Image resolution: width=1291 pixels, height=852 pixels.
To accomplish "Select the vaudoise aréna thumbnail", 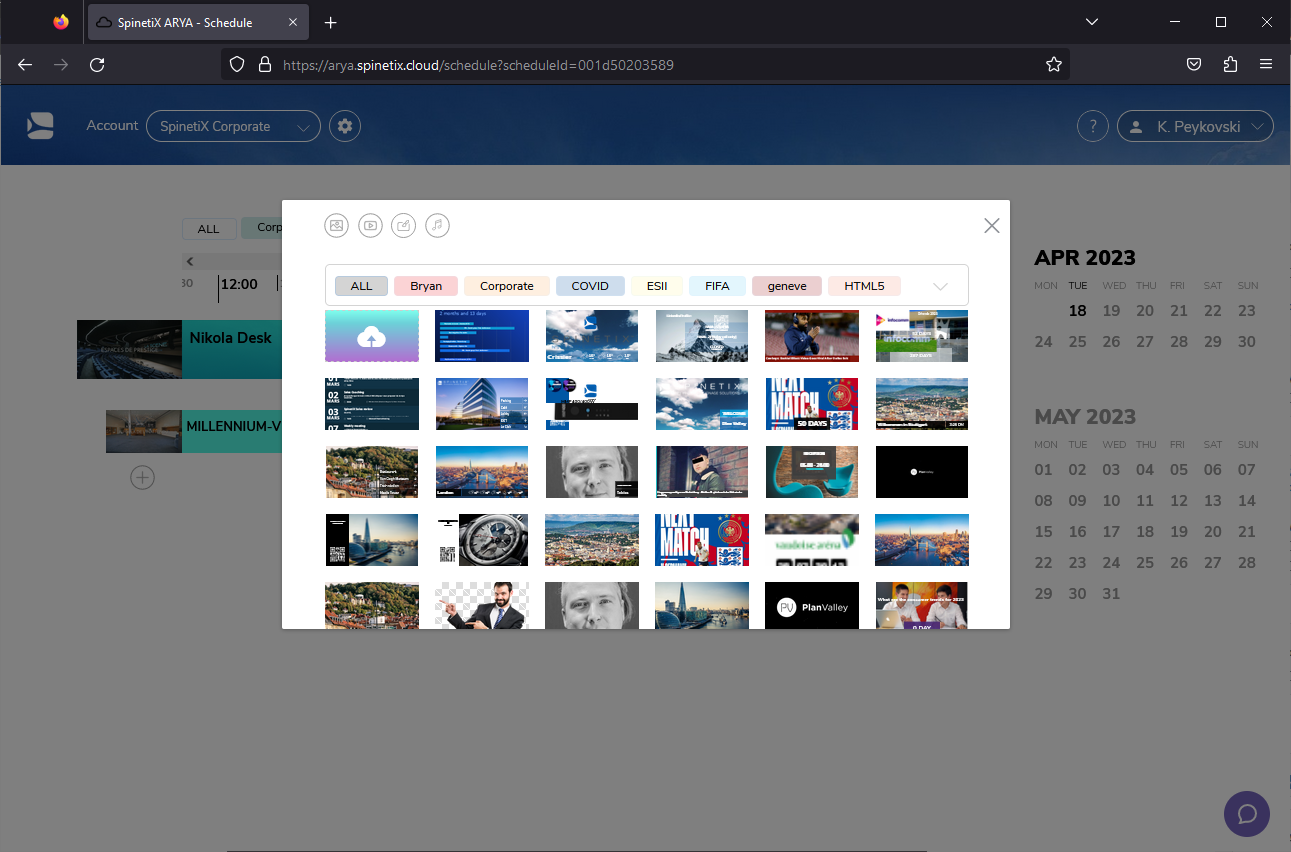I will pos(812,540).
